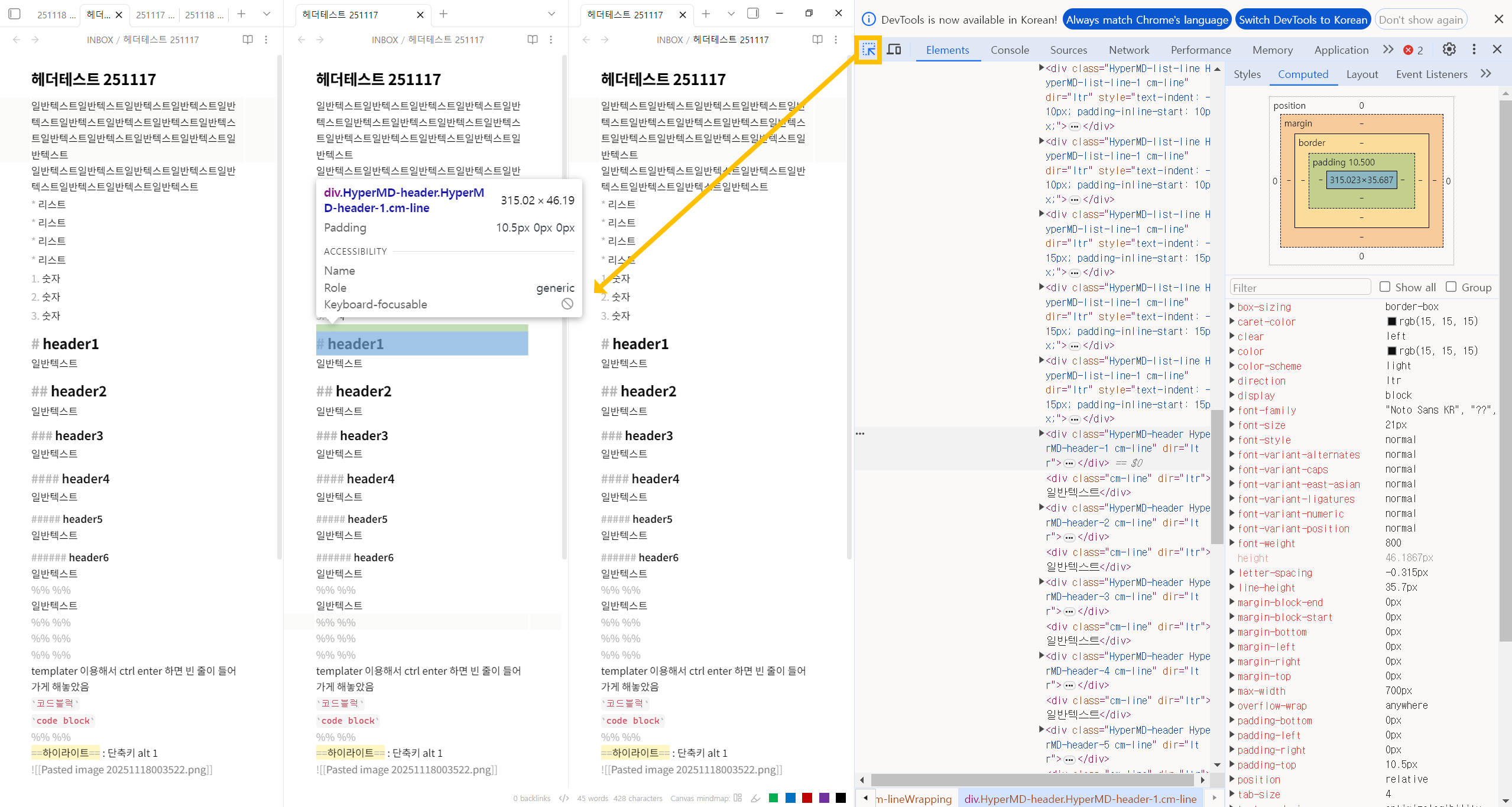Show more DevTools tabs with chevrons
This screenshot has width=1512, height=807.
1388,50
